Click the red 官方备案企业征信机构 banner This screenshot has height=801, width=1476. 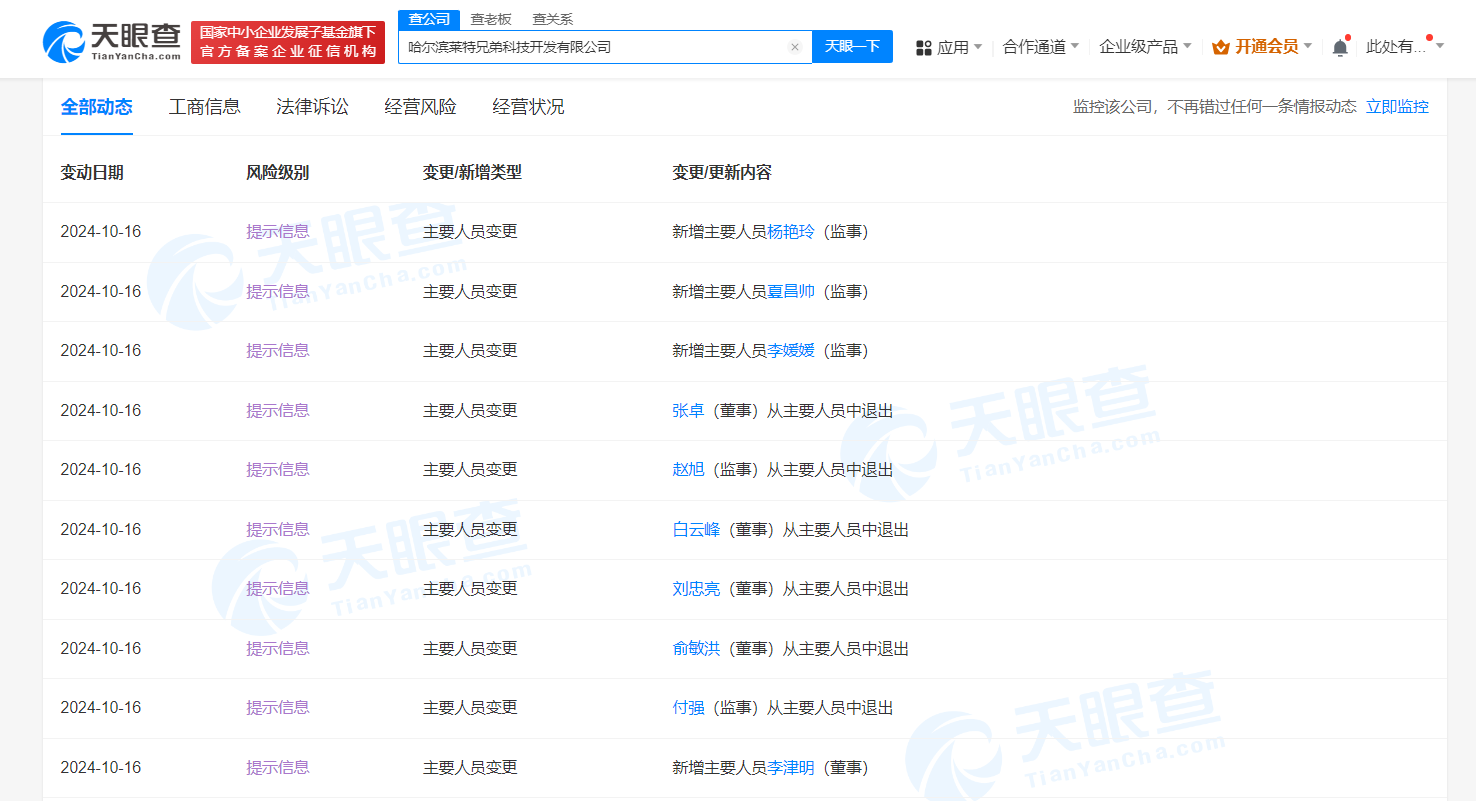point(288,42)
